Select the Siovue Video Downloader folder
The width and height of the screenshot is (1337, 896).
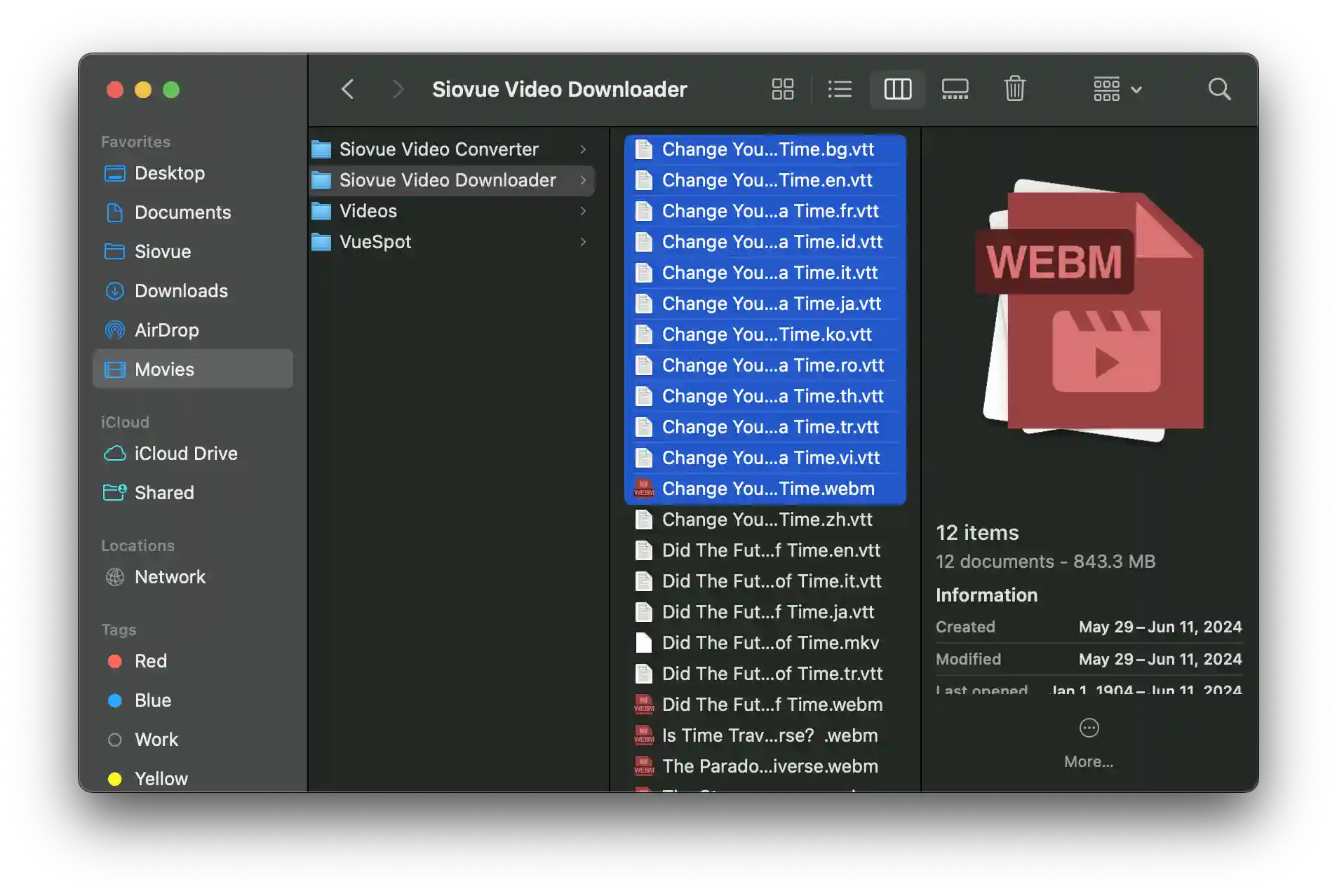pyautogui.click(x=452, y=180)
